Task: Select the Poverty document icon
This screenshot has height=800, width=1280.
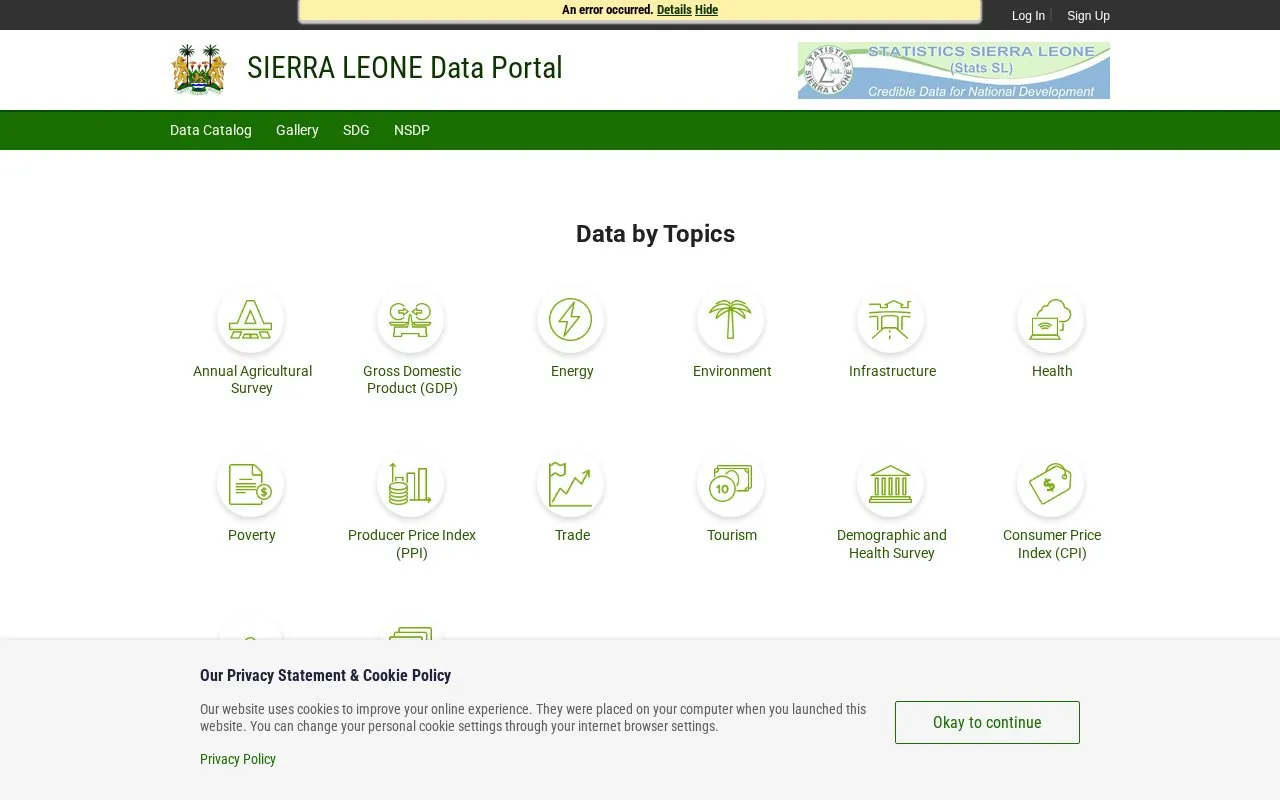Action: coord(251,484)
